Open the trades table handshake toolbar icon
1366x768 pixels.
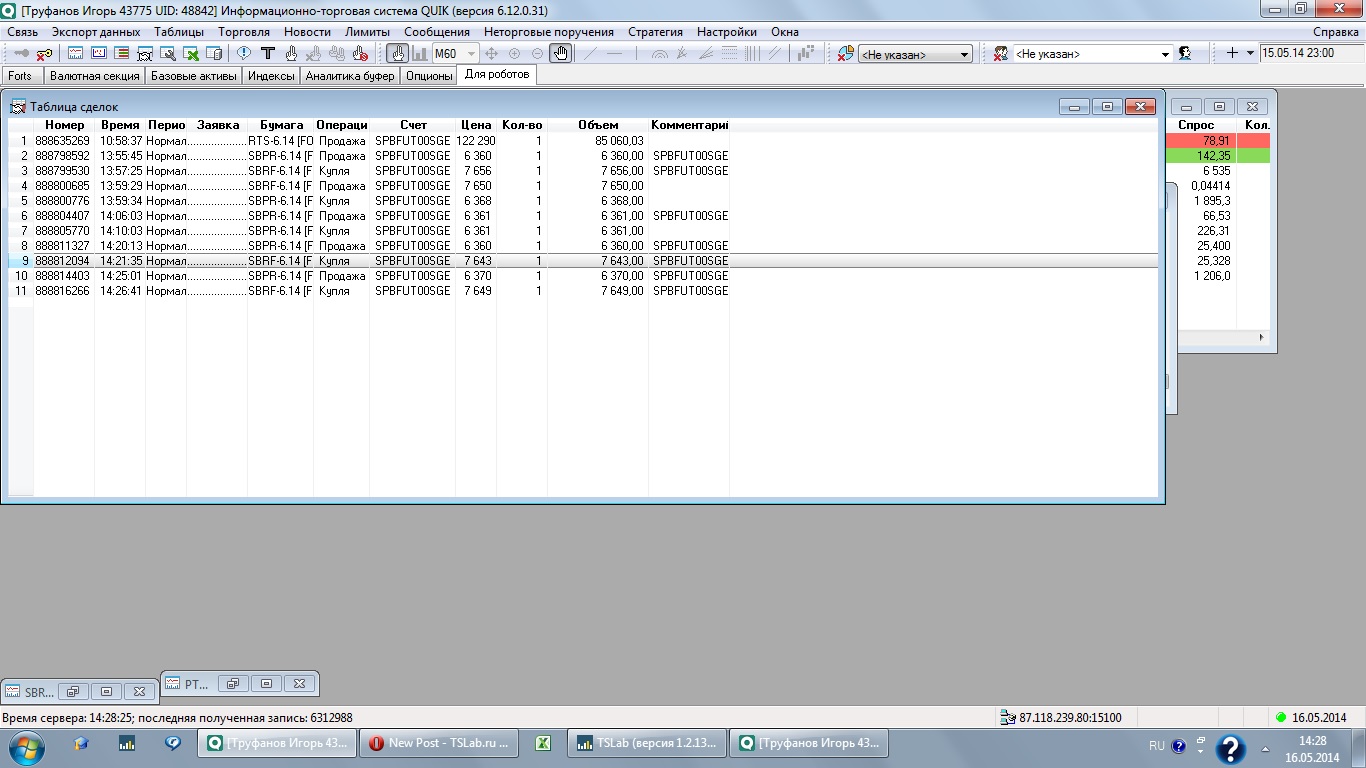pos(144,53)
